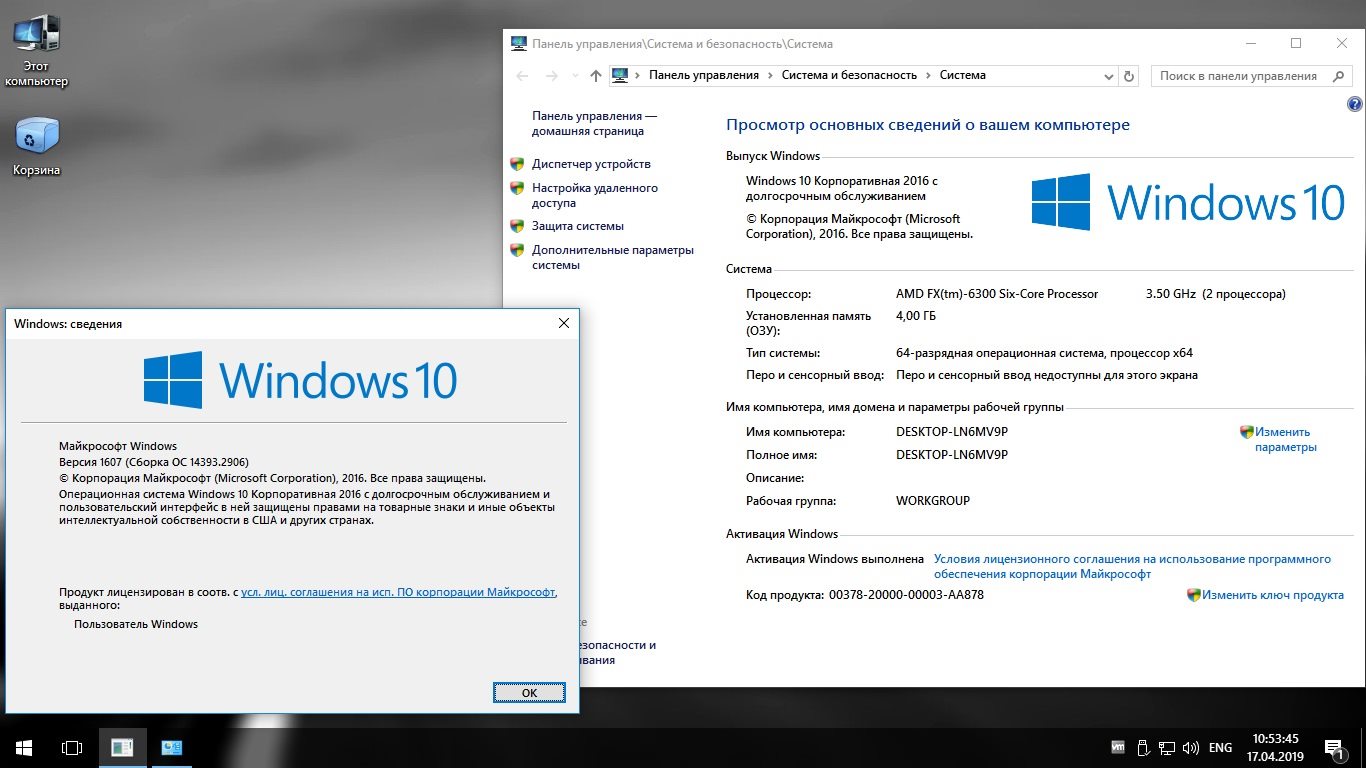Close the 'Windows: сведения' dialog
The image size is (1366, 768).
coord(563,323)
